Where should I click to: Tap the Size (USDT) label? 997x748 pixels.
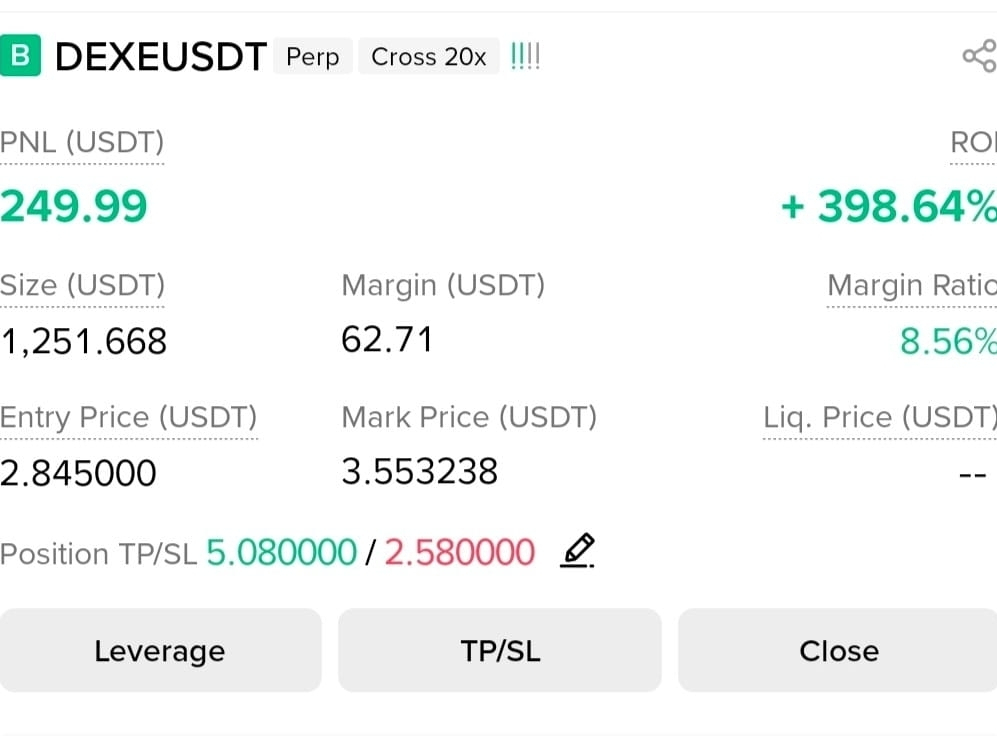click(x=82, y=286)
